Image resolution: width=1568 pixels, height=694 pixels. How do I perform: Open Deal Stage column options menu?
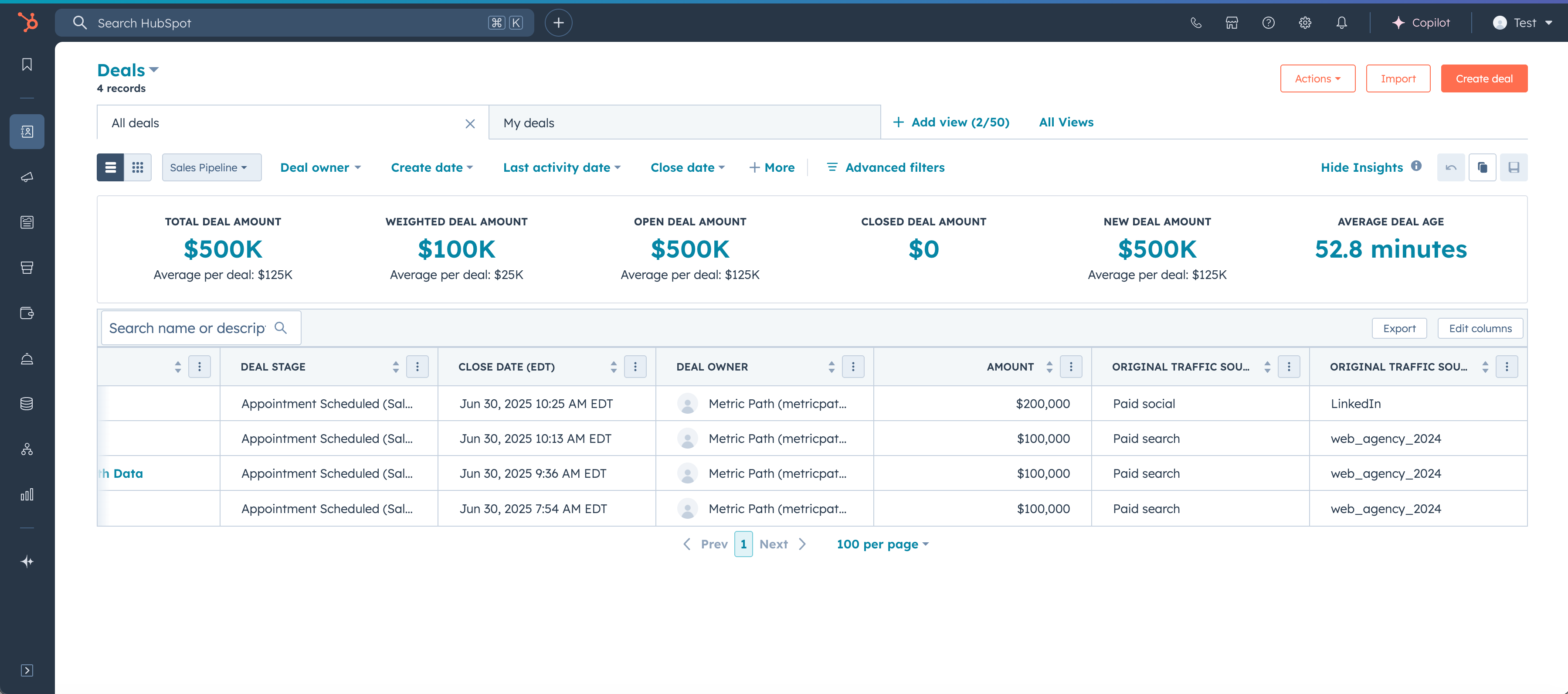coord(417,367)
